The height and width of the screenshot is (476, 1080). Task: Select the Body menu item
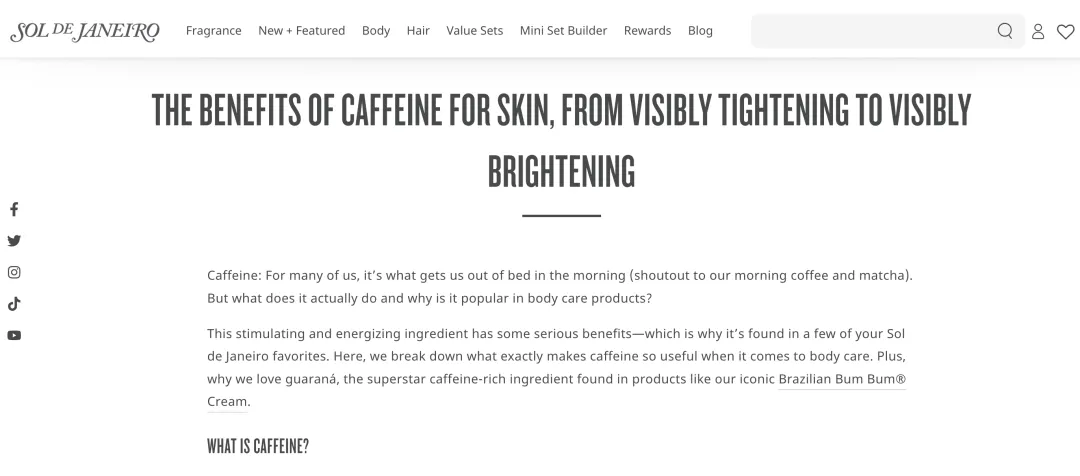point(376,31)
